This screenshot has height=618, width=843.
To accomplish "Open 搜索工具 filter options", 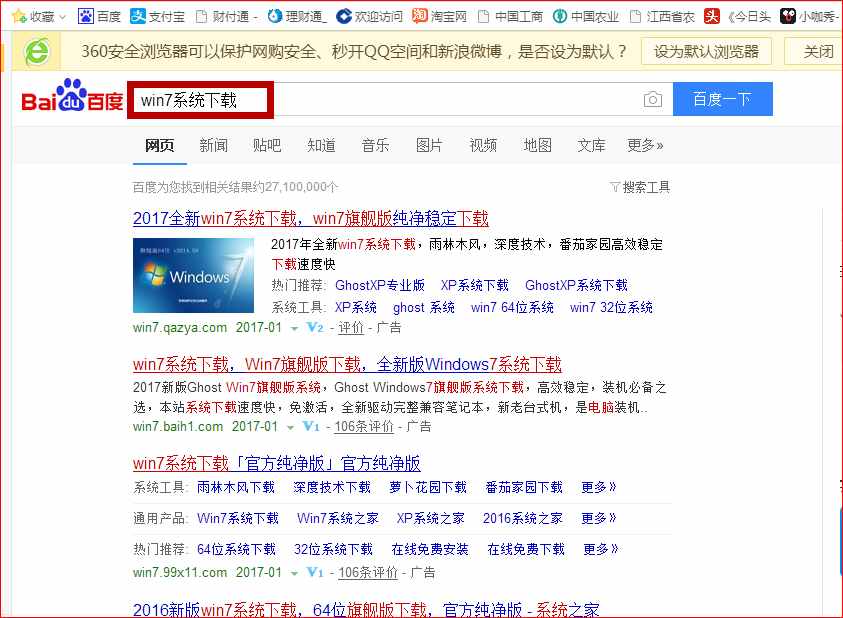I will click(x=640, y=187).
